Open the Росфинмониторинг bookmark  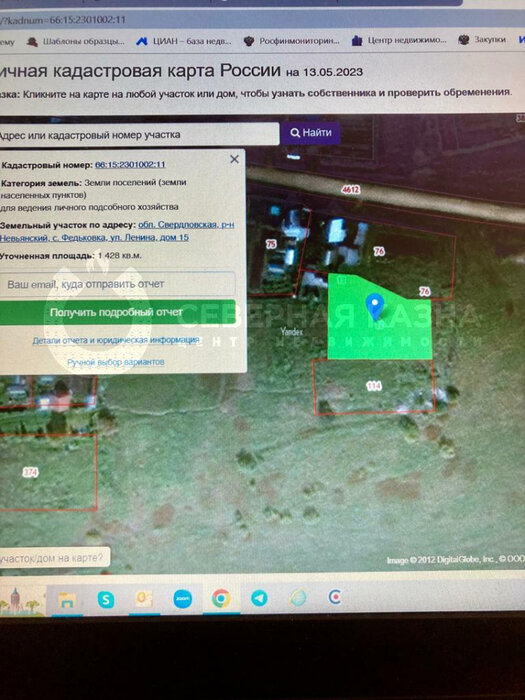[292, 41]
